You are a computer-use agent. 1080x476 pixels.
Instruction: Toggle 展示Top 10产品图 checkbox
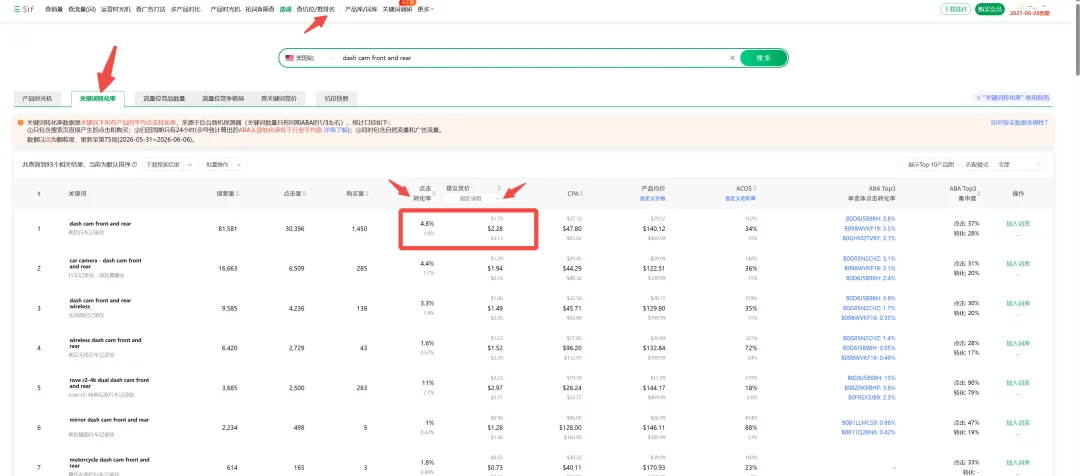point(902,165)
